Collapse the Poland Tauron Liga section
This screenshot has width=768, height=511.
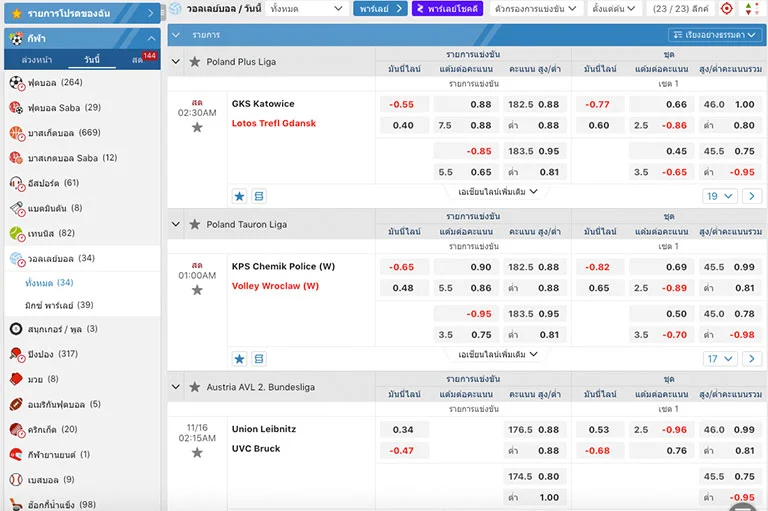point(176,224)
